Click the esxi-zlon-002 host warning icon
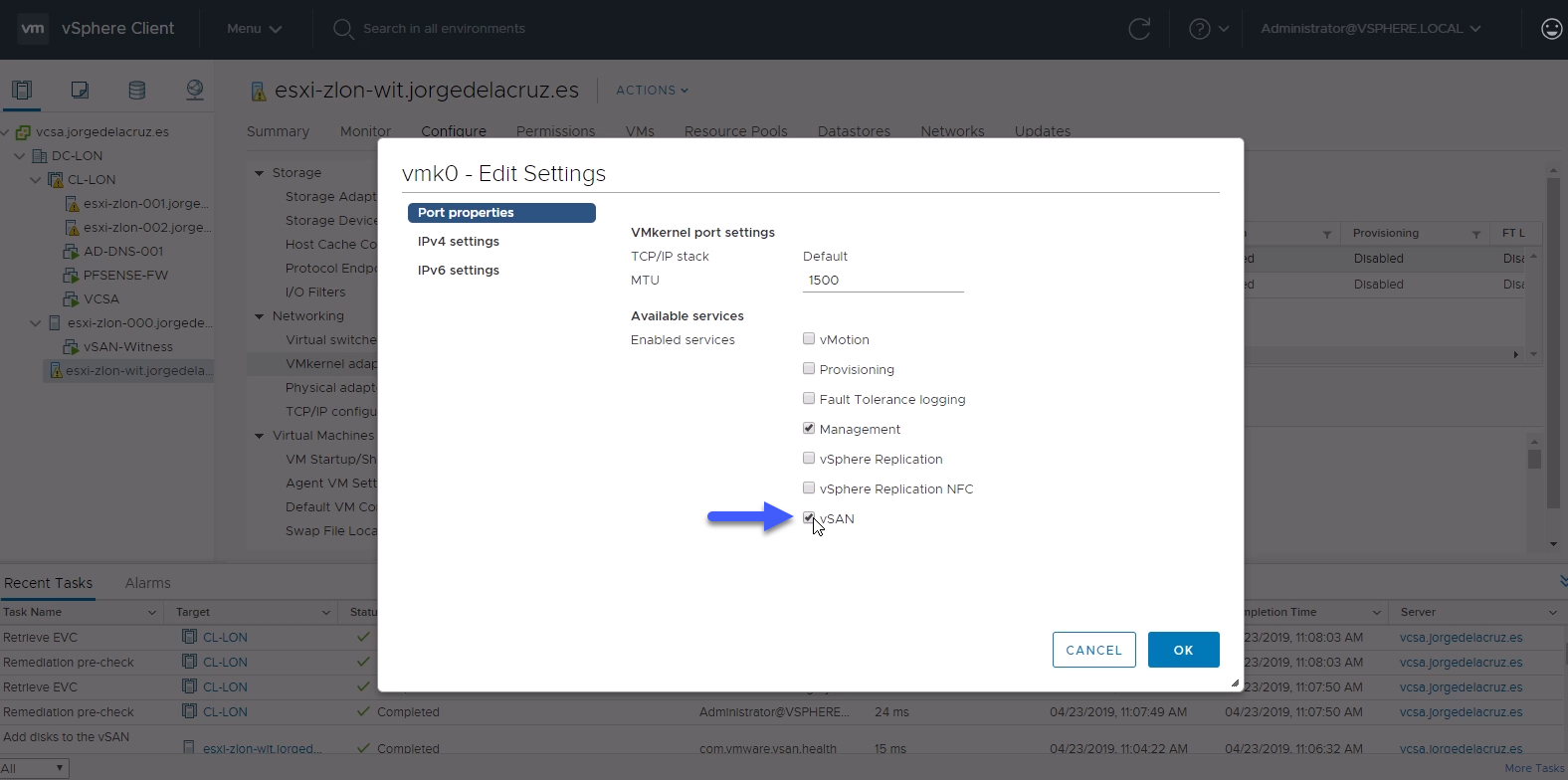 (72, 228)
